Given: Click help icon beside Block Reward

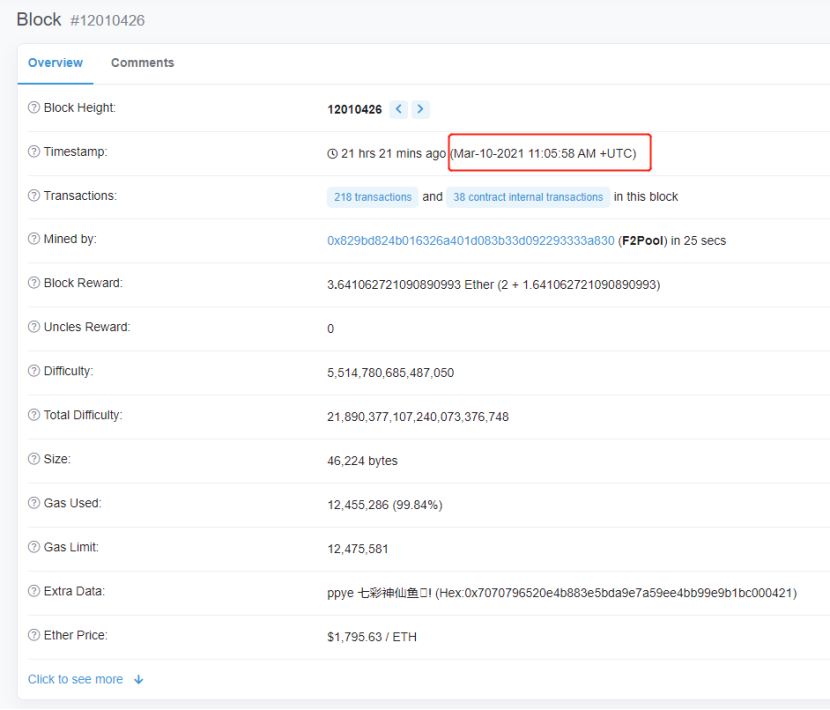Looking at the screenshot, I should [x=34, y=284].
